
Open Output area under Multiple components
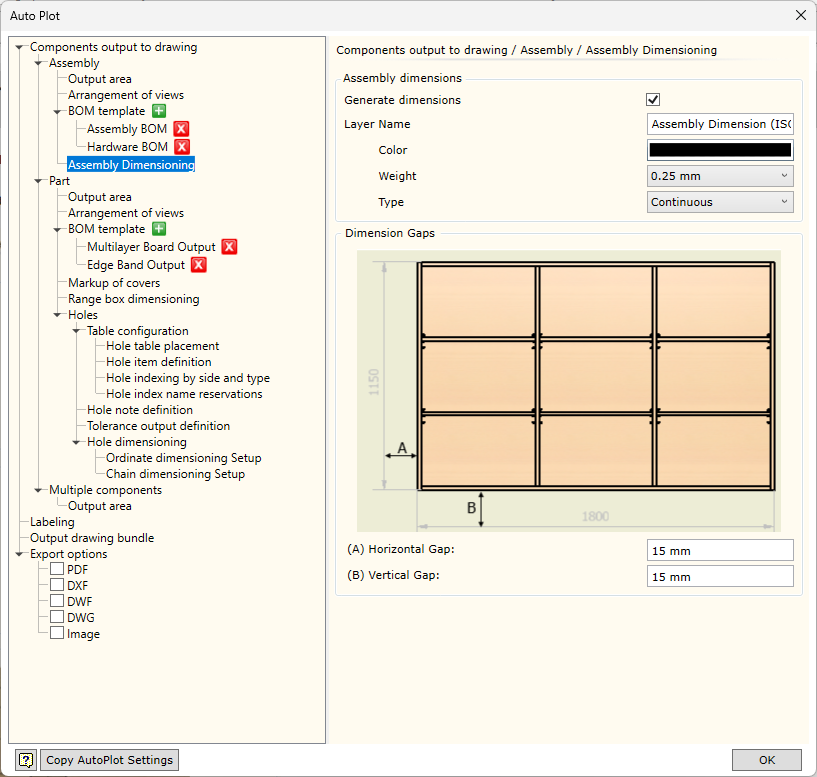(x=100, y=506)
